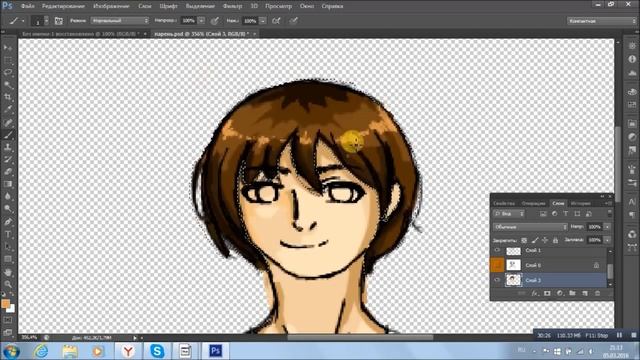The width and height of the screenshot is (640, 360).
Task: Switch to first document tab
Action: (80, 34)
